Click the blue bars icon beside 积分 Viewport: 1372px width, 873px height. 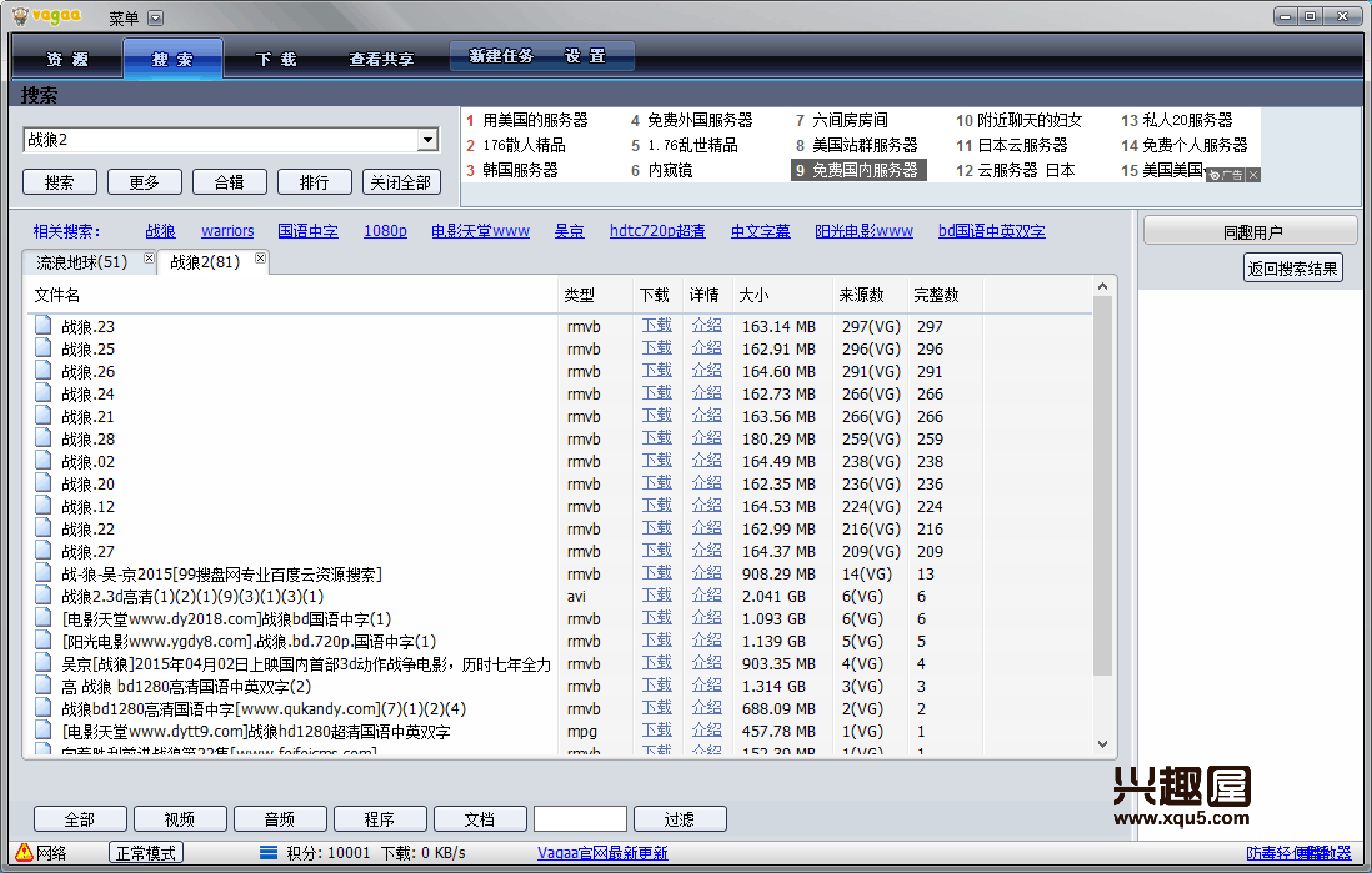click(x=269, y=852)
